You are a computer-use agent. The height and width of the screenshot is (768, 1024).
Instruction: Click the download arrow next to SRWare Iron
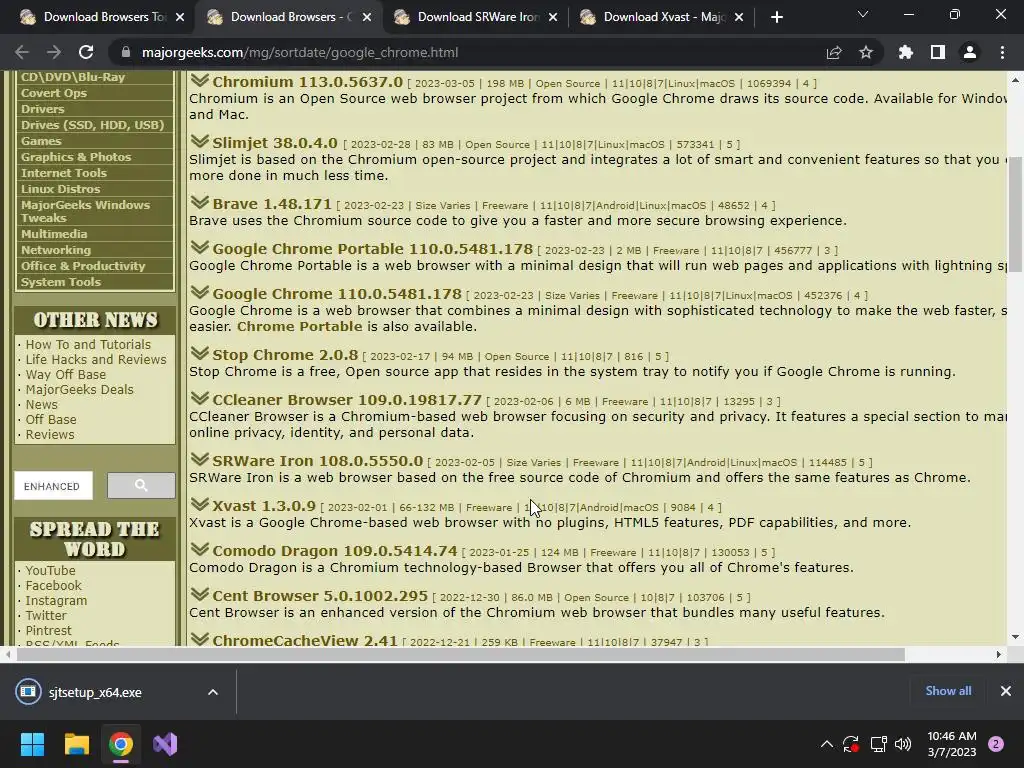(x=200, y=459)
